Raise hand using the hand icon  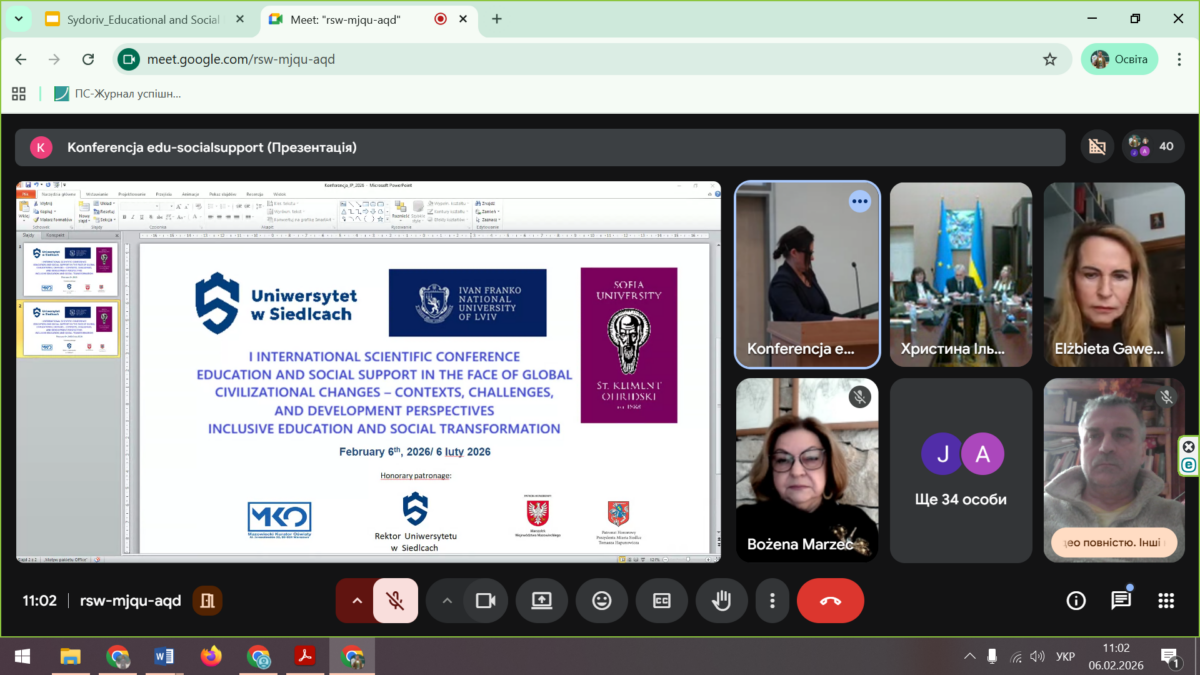coord(721,601)
